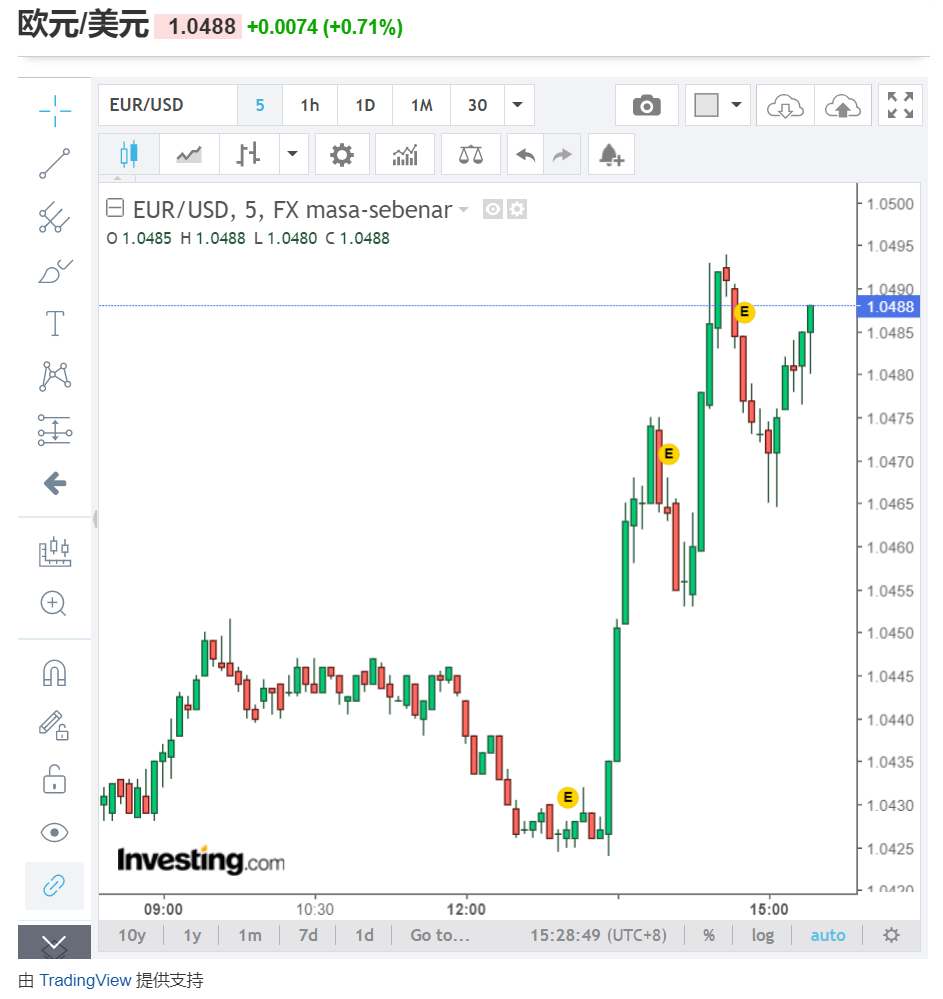943x999 pixels.
Task: Redo last chart action
Action: point(562,154)
